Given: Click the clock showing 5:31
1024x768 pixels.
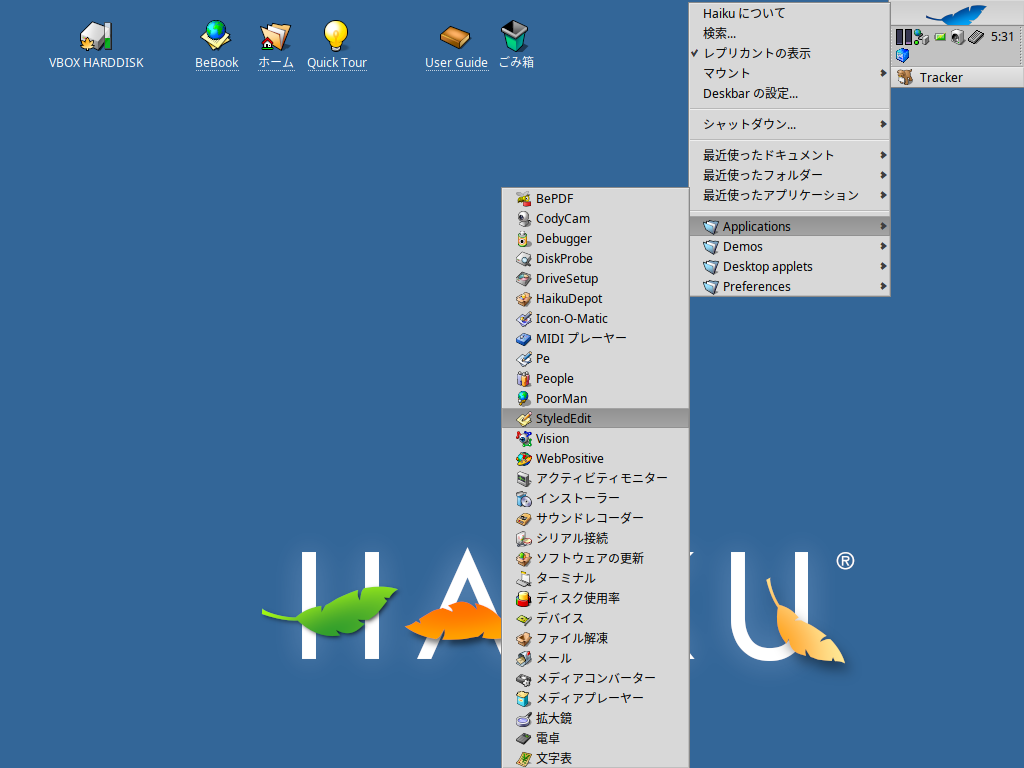Looking at the screenshot, I should click(x=1002, y=37).
